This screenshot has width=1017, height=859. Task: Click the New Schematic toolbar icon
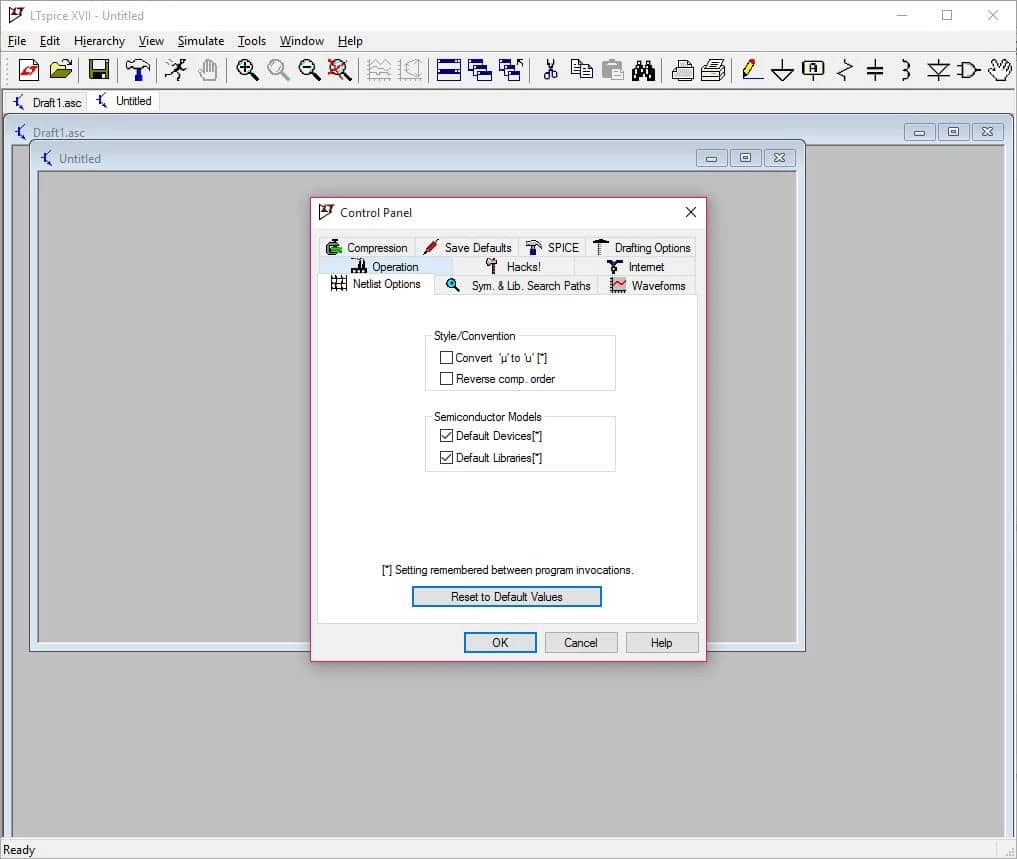tap(29, 69)
